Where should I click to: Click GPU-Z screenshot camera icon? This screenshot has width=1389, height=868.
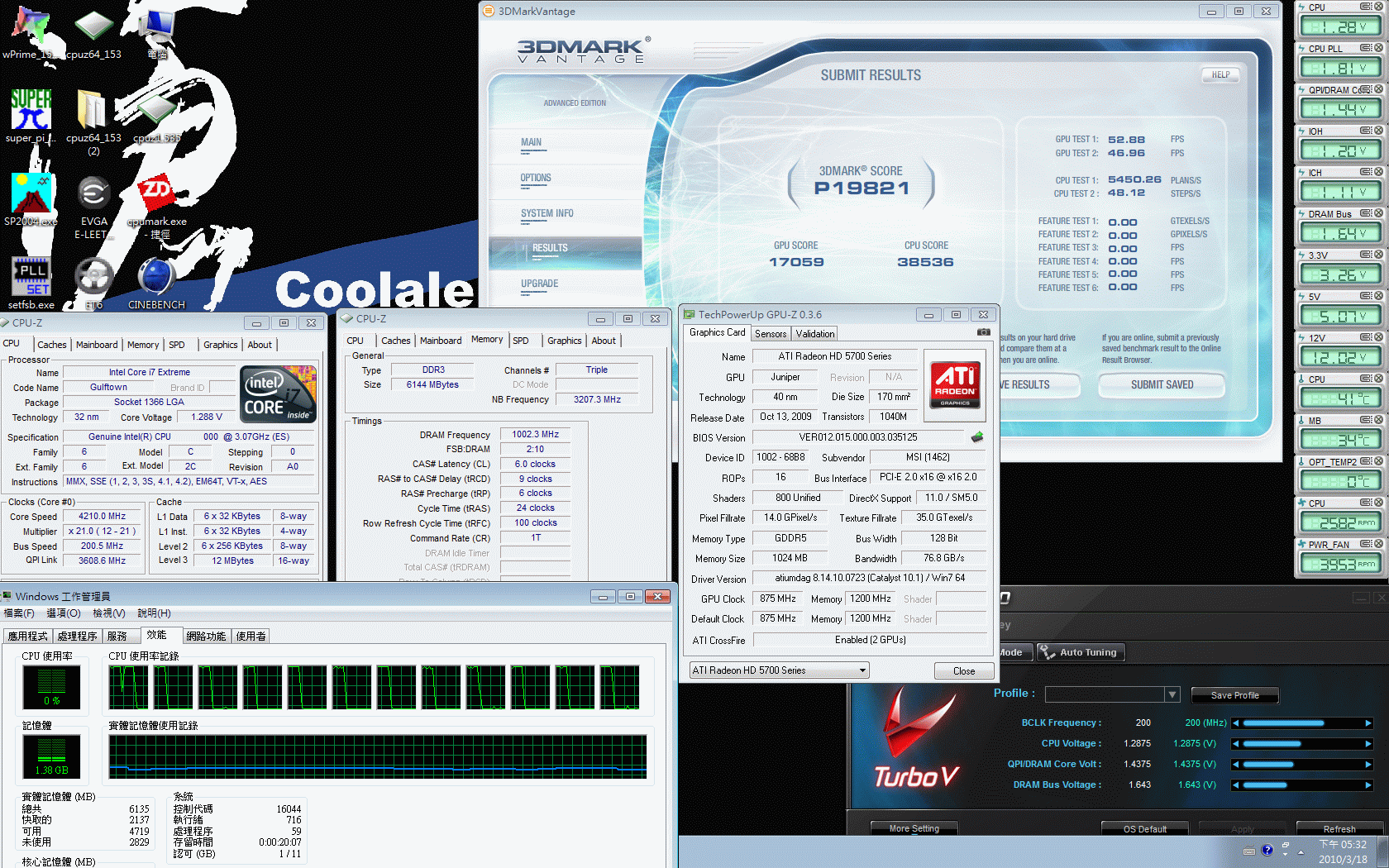point(983,332)
